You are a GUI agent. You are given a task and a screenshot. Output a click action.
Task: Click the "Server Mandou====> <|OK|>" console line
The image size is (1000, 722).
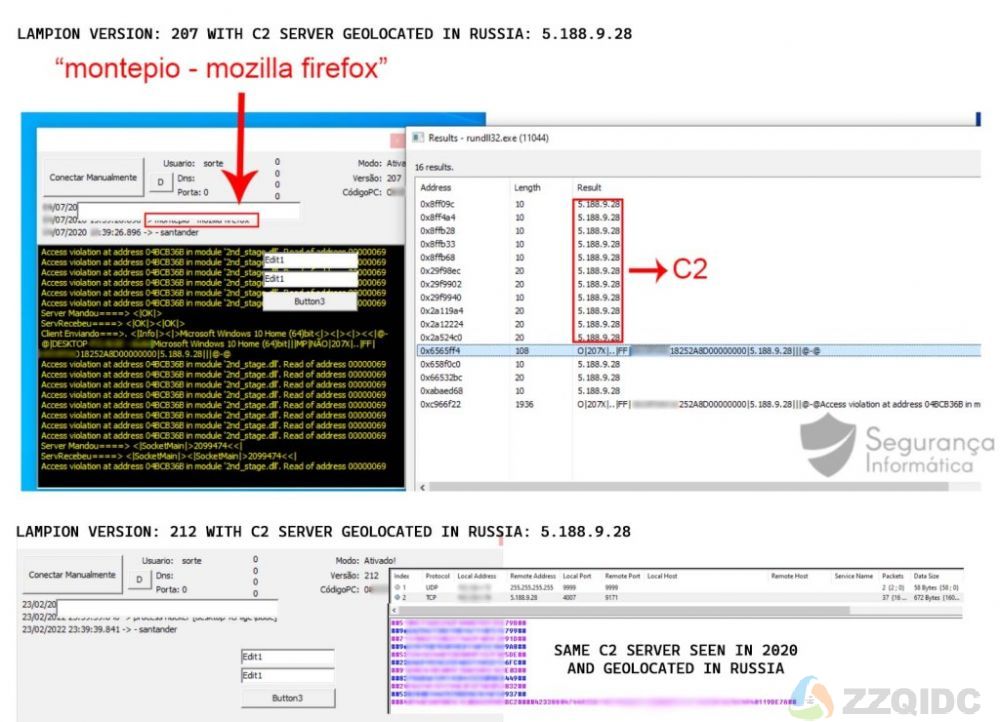(101, 313)
